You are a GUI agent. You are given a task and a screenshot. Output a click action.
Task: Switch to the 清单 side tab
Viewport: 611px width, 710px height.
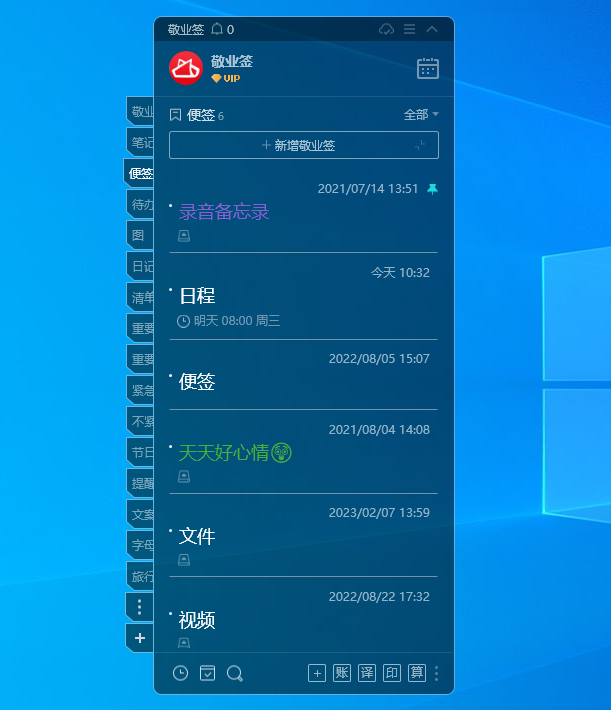141,297
